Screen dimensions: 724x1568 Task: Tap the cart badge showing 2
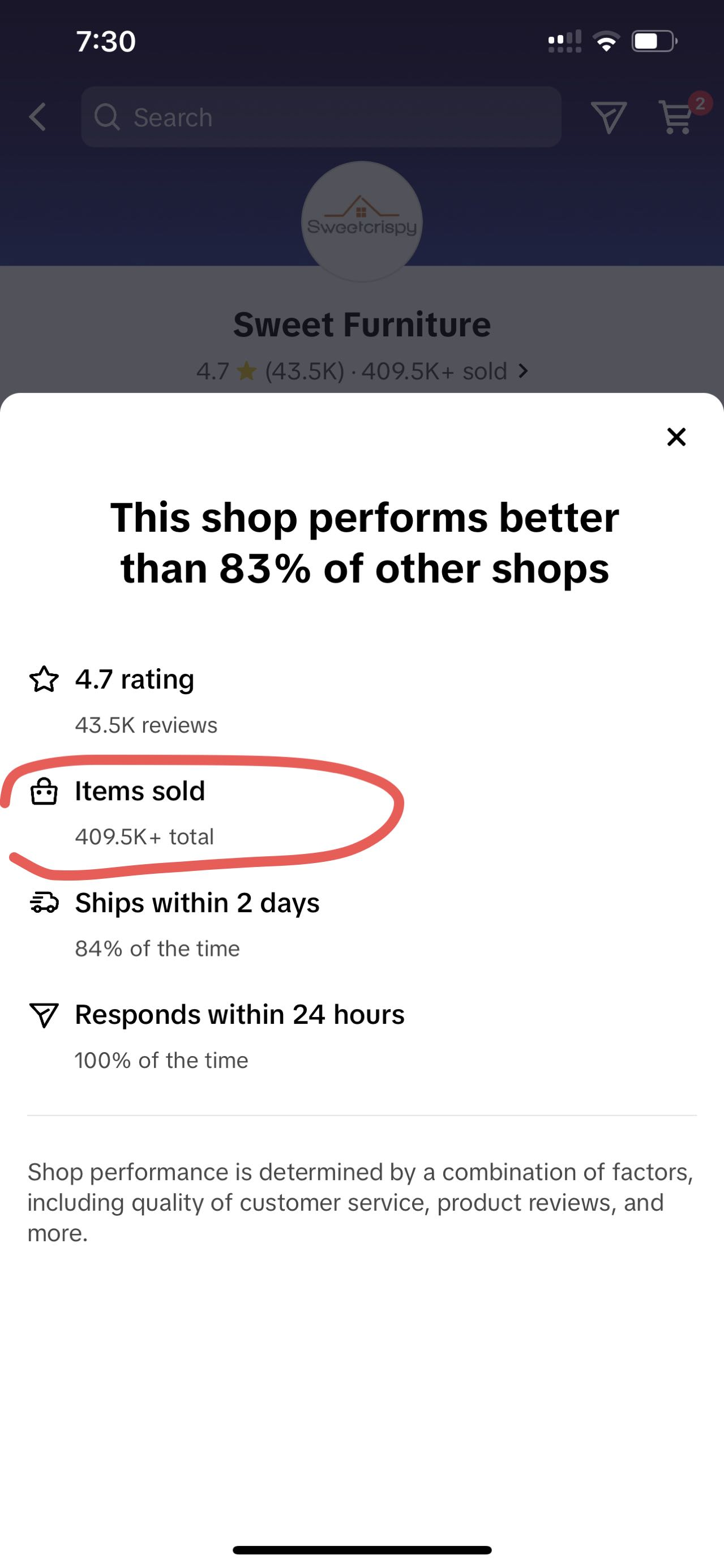click(700, 104)
